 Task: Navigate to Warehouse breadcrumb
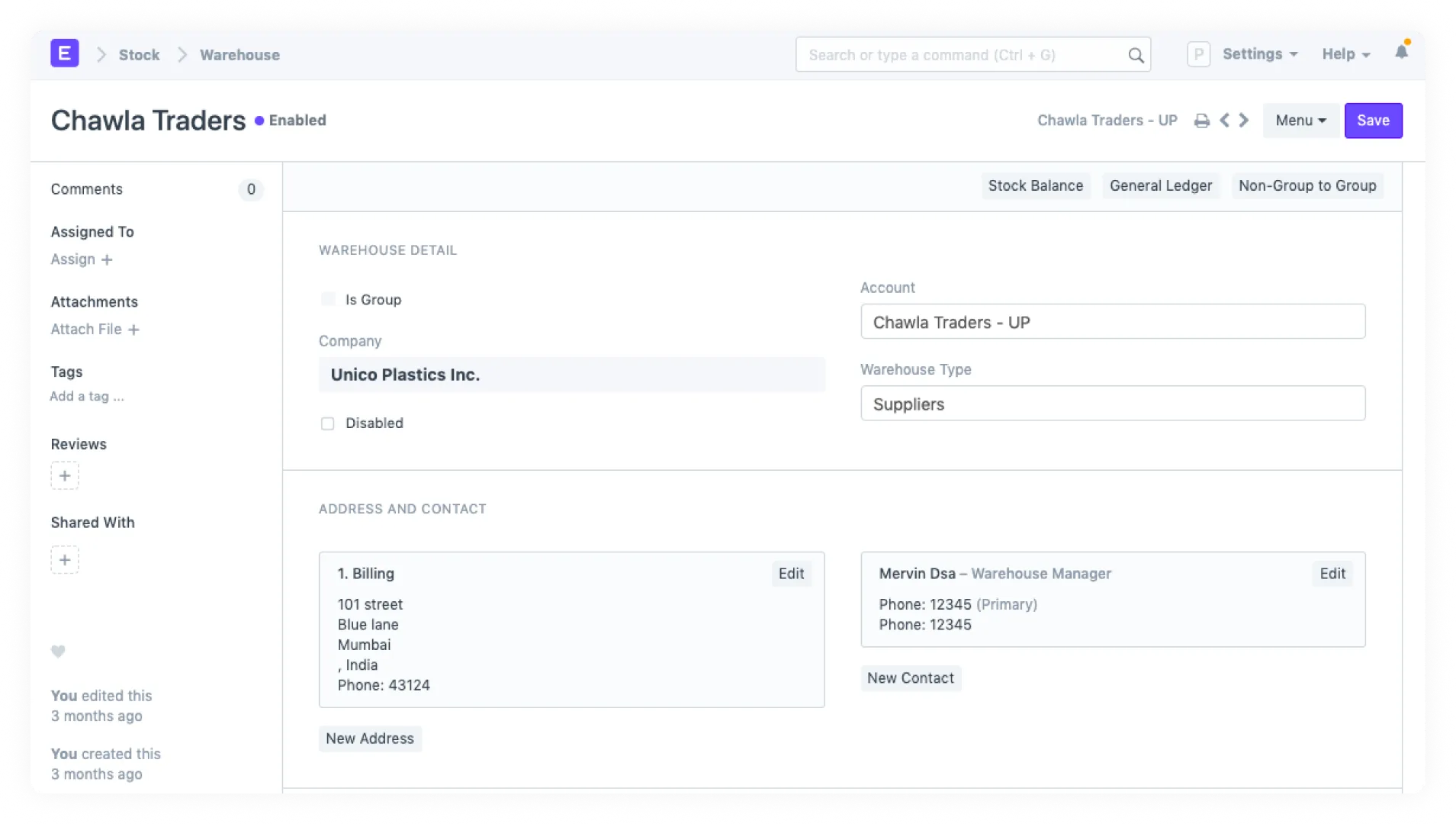(239, 55)
